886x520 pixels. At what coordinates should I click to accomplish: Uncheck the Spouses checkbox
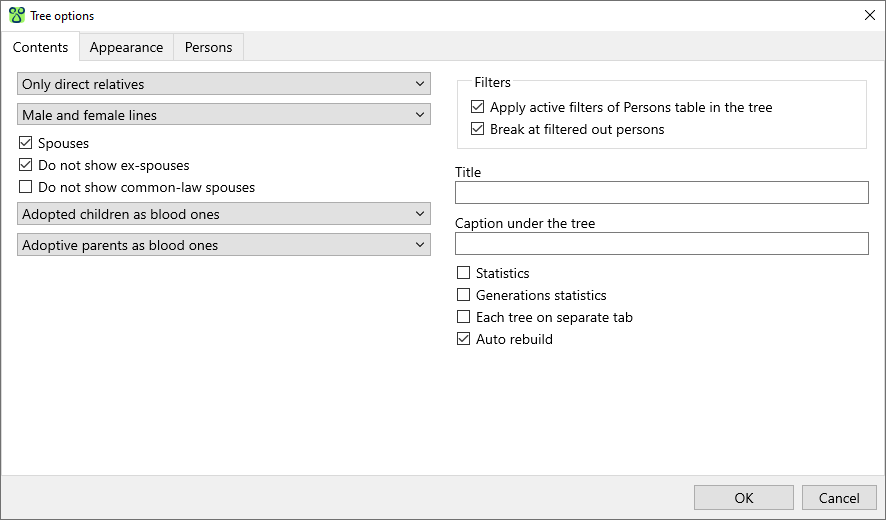tap(25, 143)
